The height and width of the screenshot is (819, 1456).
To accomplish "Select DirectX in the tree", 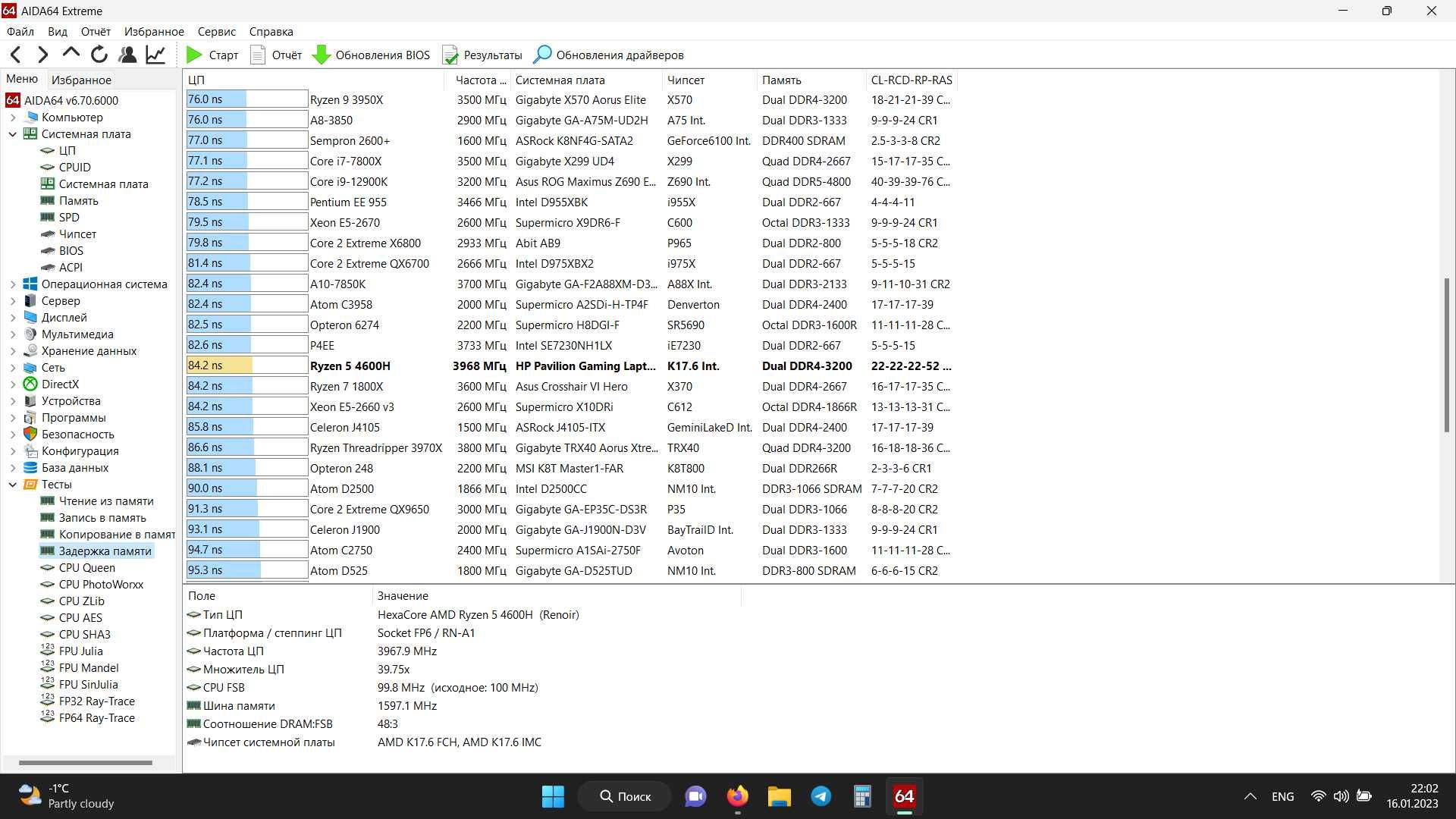I will 52,384.
